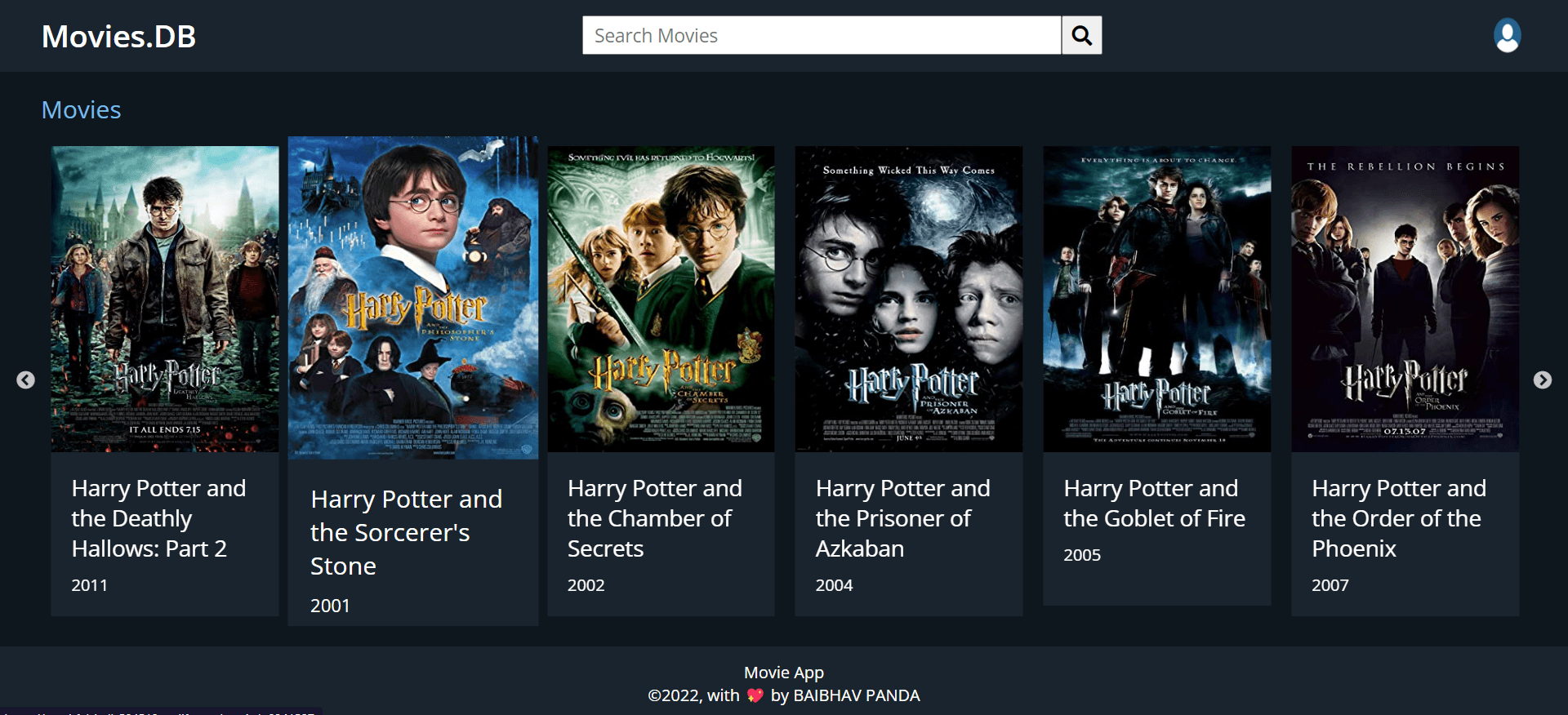Open Deathly Hallows: Part 2 poster
Viewport: 1568px width, 715px height.
165,299
